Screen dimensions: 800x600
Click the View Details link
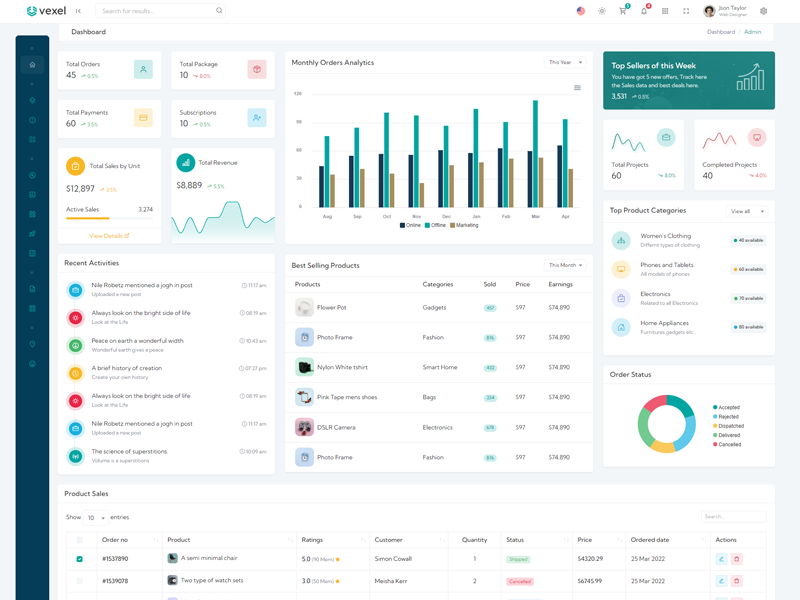[x=109, y=236]
